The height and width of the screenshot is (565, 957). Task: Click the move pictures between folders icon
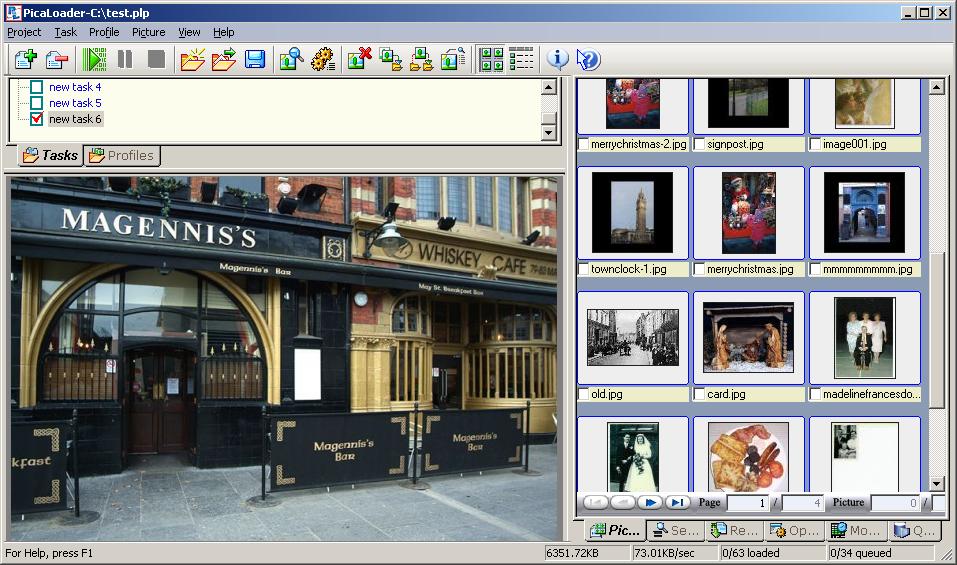(x=422, y=59)
